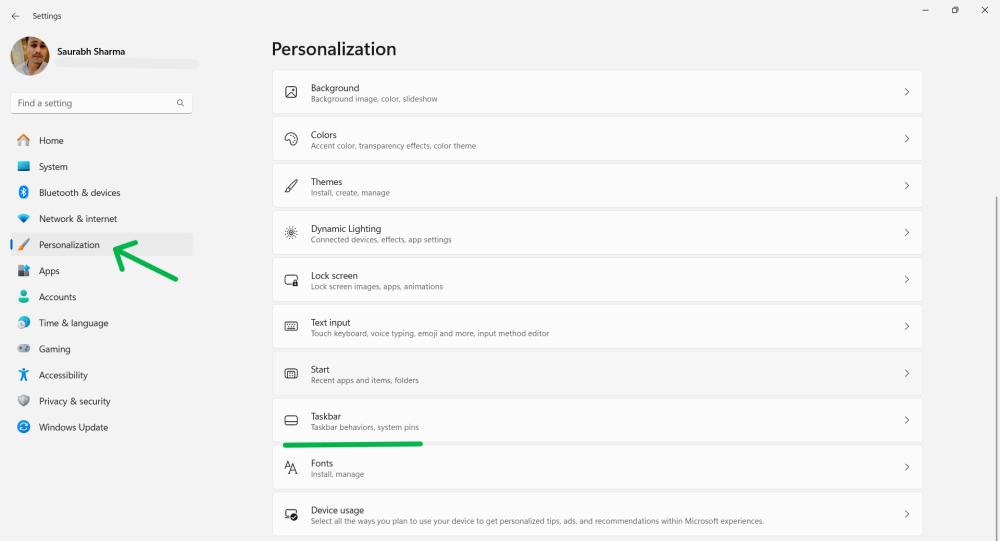Open Taskbar settings via its chevron
The height and width of the screenshot is (541, 1000).
(906, 420)
